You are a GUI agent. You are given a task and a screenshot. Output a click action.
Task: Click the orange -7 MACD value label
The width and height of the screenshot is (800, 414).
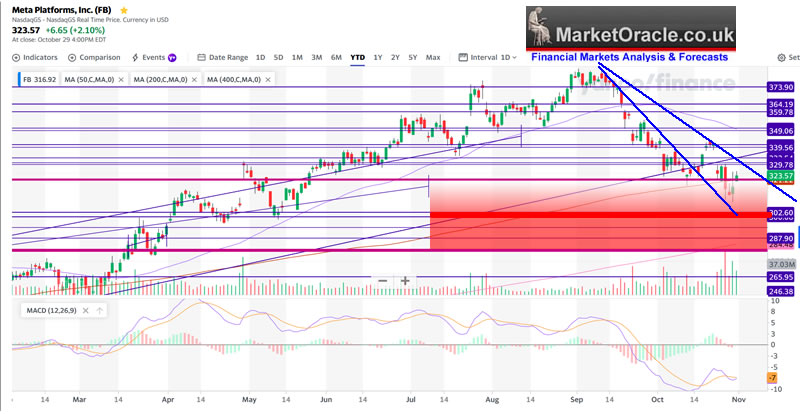(x=772, y=378)
